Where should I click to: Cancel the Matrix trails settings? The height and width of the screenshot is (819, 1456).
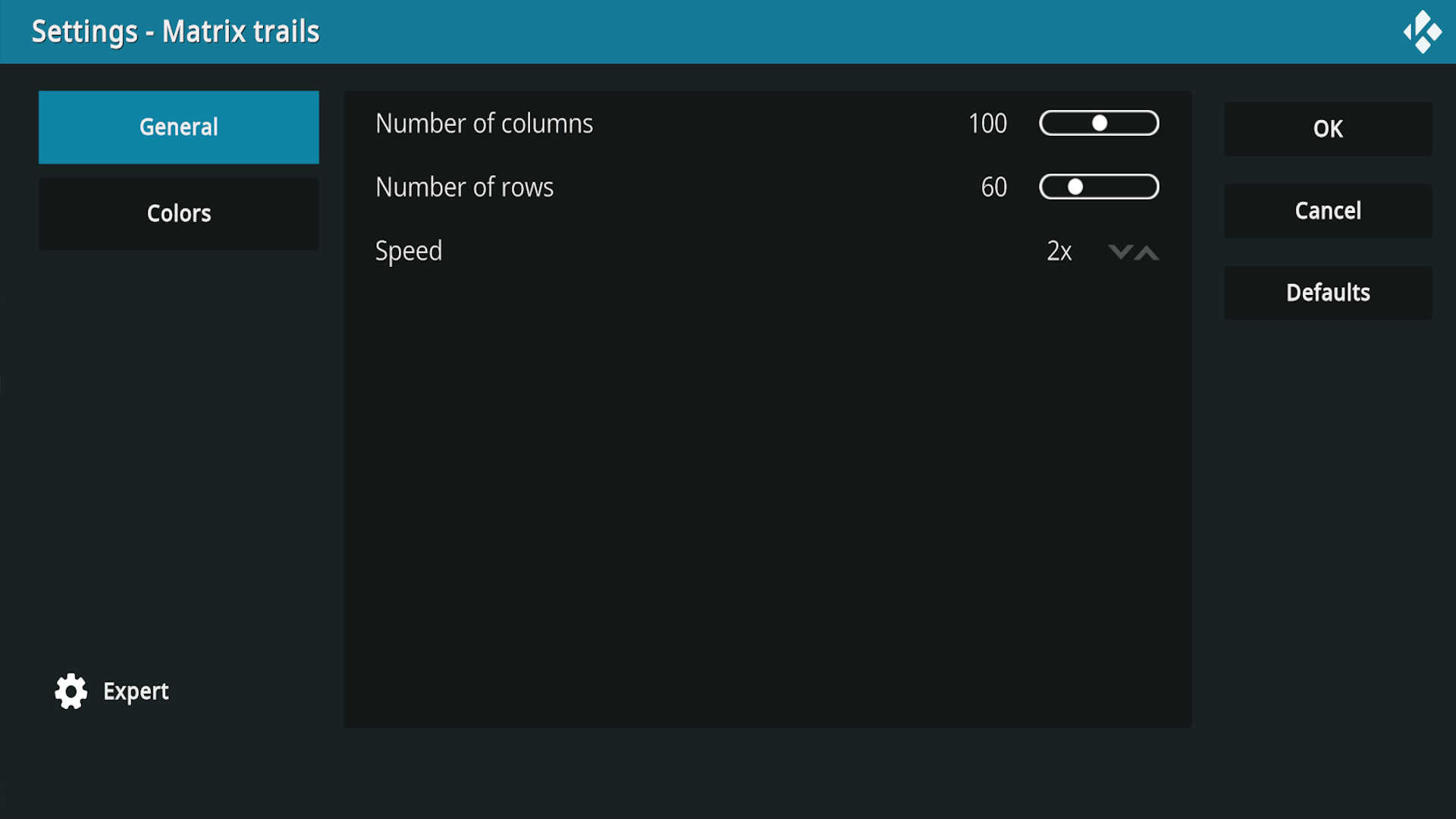pos(1327,211)
